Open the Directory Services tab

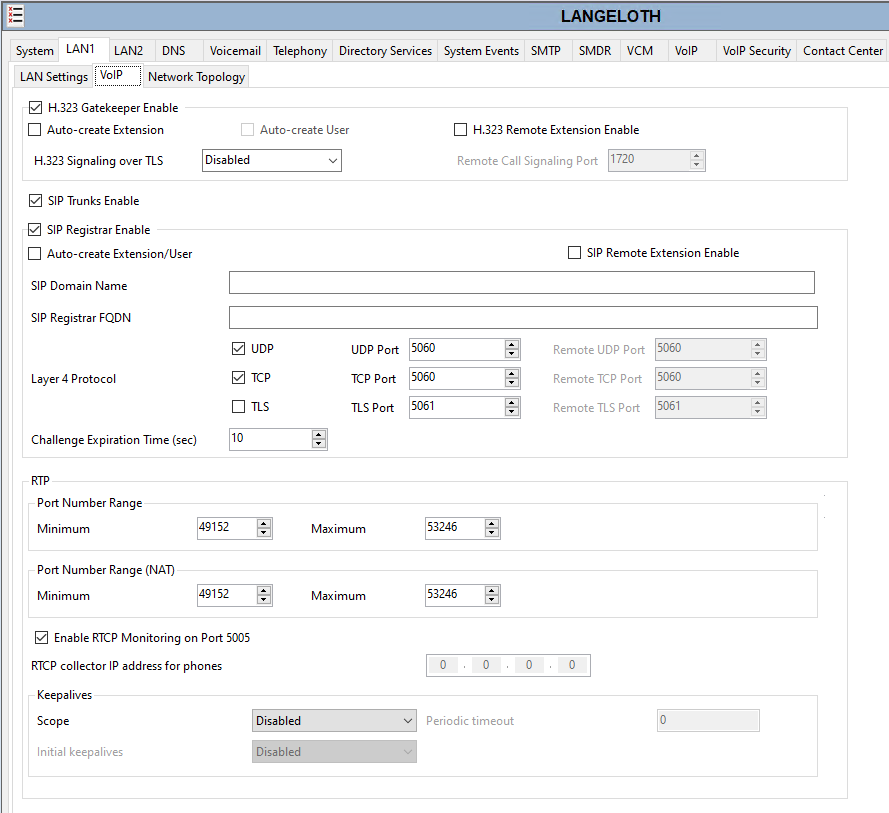(x=386, y=51)
